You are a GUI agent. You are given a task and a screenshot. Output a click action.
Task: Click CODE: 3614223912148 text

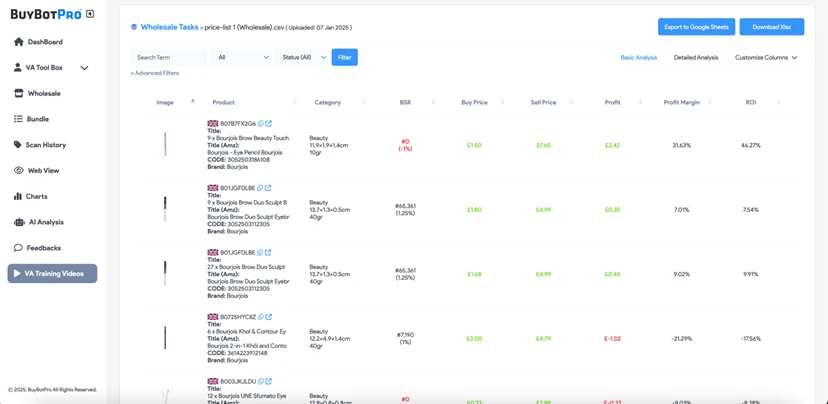pos(238,353)
